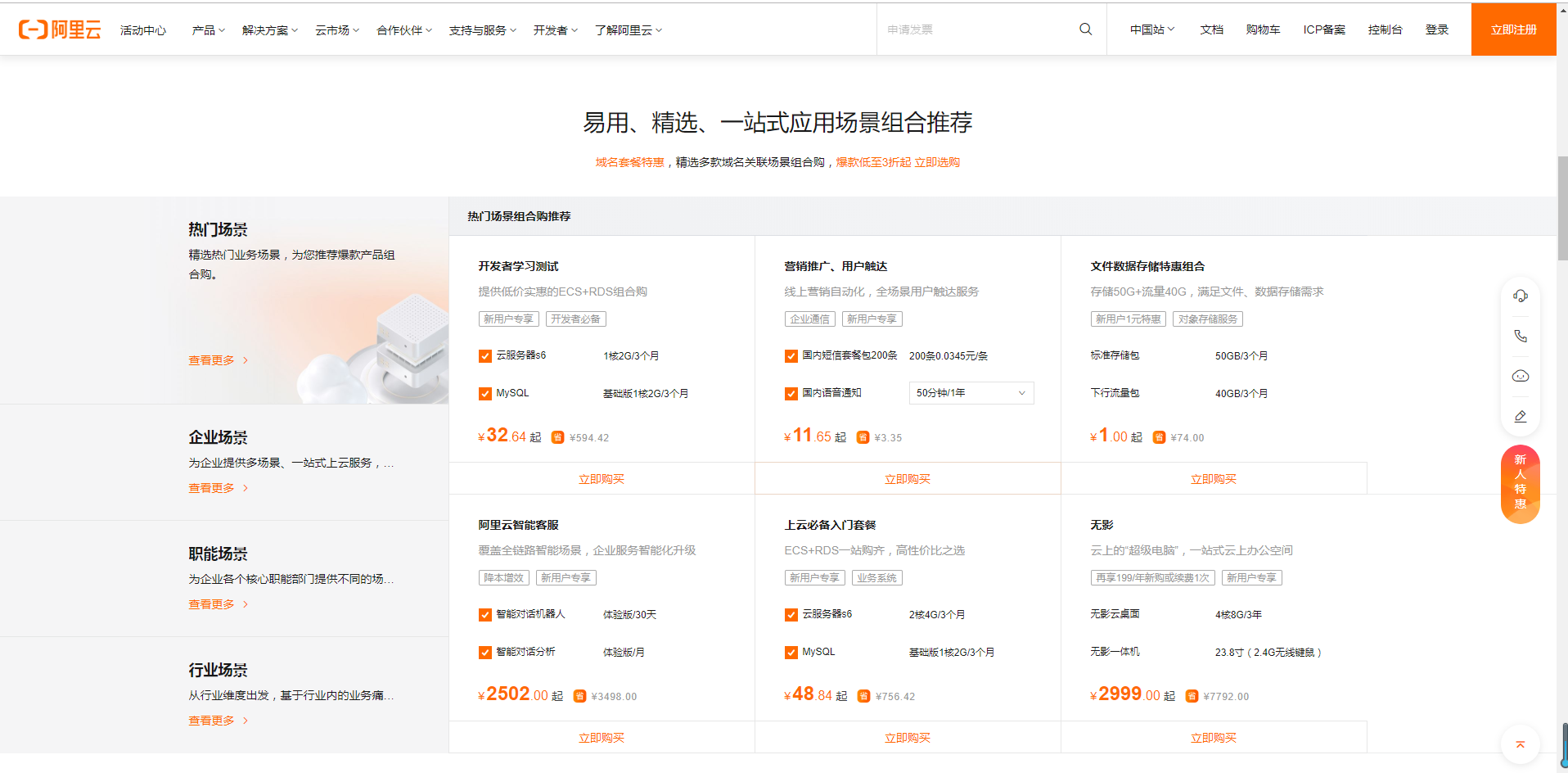Image resolution: width=1568 pixels, height=773 pixels.
Task: Open 控制台 in top navigation
Action: [1386, 29]
